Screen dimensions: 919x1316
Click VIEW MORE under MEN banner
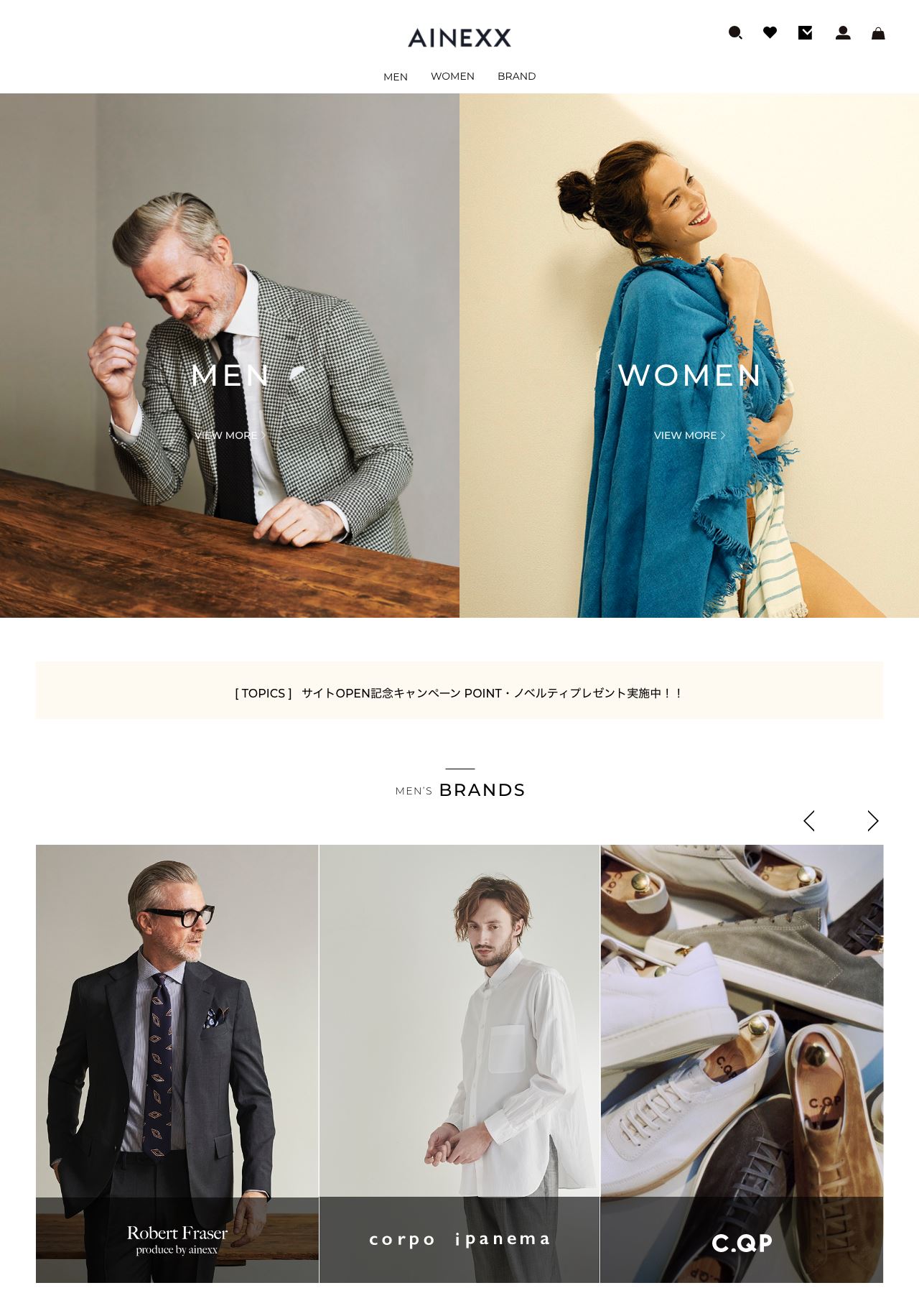coord(230,435)
